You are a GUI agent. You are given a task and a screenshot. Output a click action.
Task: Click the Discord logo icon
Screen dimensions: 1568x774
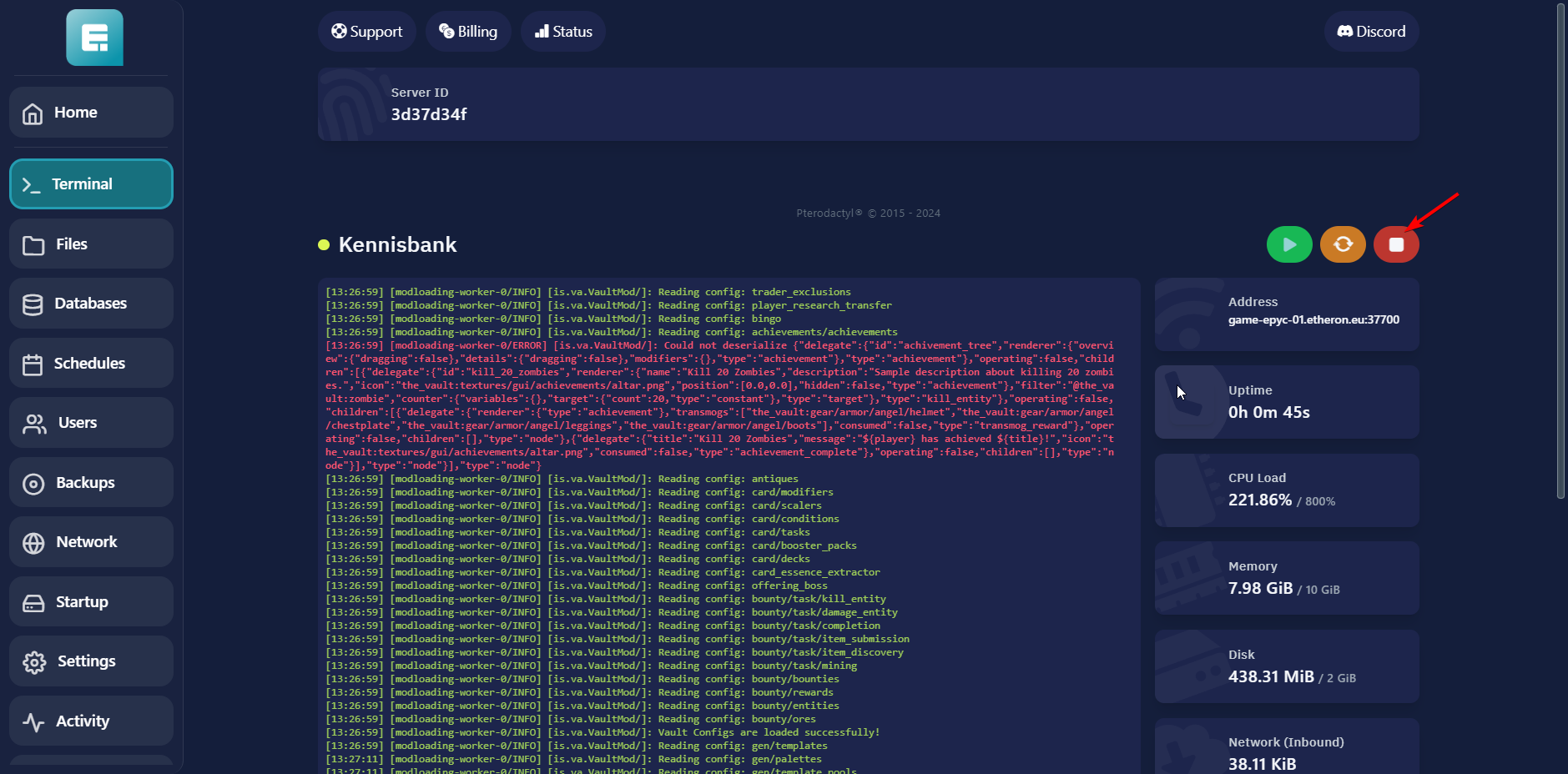[1344, 32]
